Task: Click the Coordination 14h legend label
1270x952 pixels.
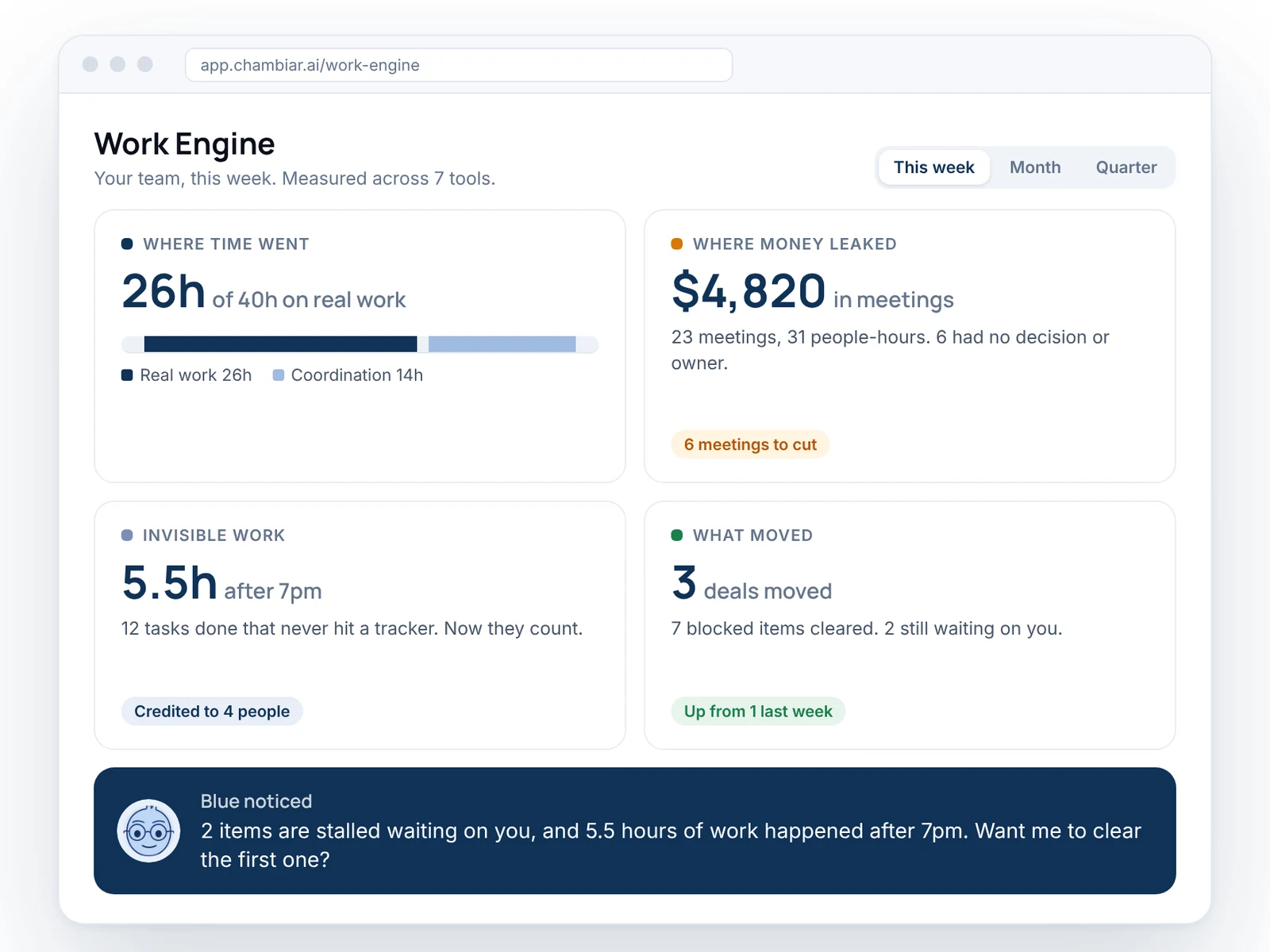Action: click(357, 374)
